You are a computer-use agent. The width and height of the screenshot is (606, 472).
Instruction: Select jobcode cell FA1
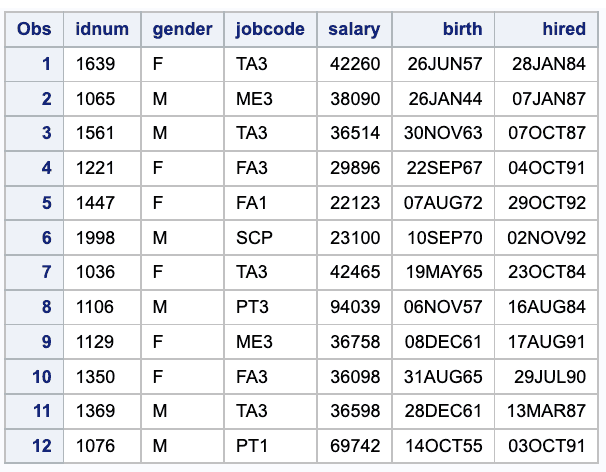tap(251, 203)
